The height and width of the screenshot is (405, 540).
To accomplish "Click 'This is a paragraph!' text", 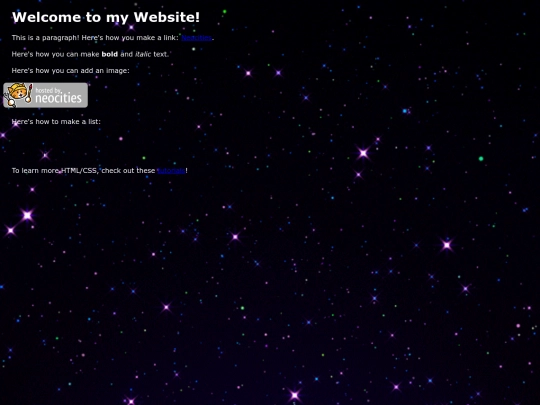I will (45, 38).
